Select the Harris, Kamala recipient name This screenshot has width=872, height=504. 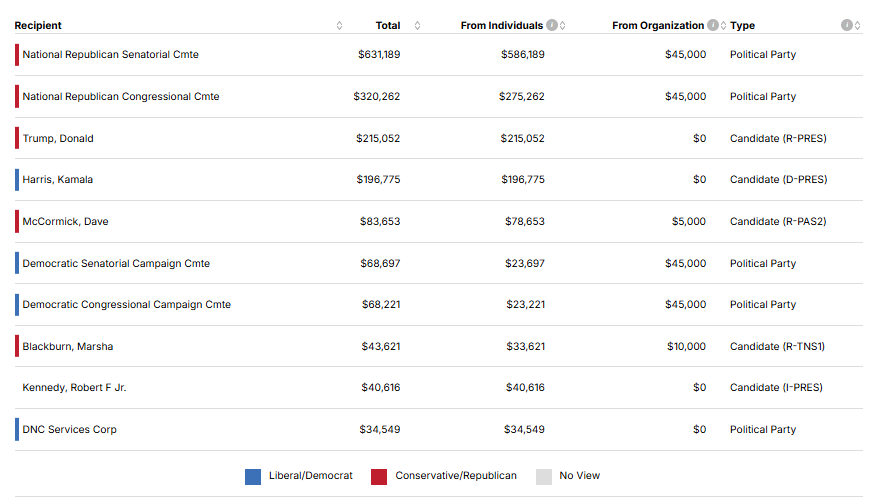pyautogui.click(x=58, y=180)
